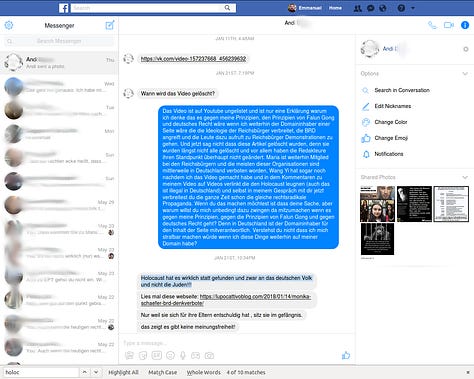
Task: Select Edit Nicknames option
Action: [393, 106]
